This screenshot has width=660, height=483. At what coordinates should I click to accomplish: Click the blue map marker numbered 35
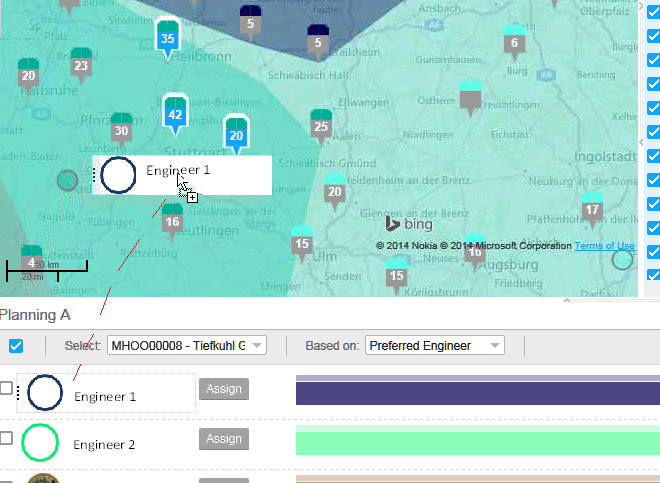point(168,38)
